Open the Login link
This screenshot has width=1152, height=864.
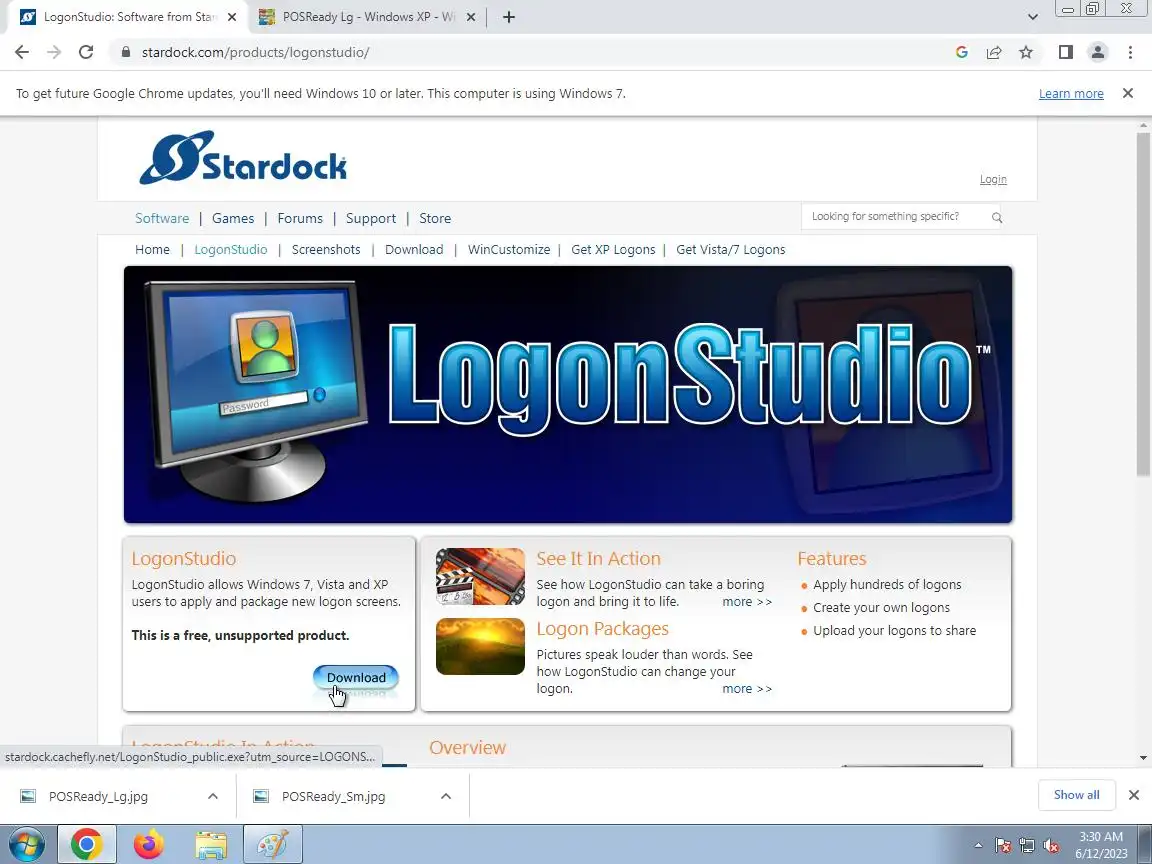click(x=993, y=179)
